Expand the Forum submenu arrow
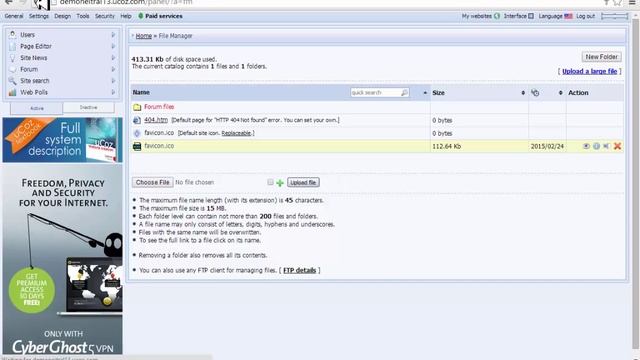640x360 pixels. [x=113, y=69]
